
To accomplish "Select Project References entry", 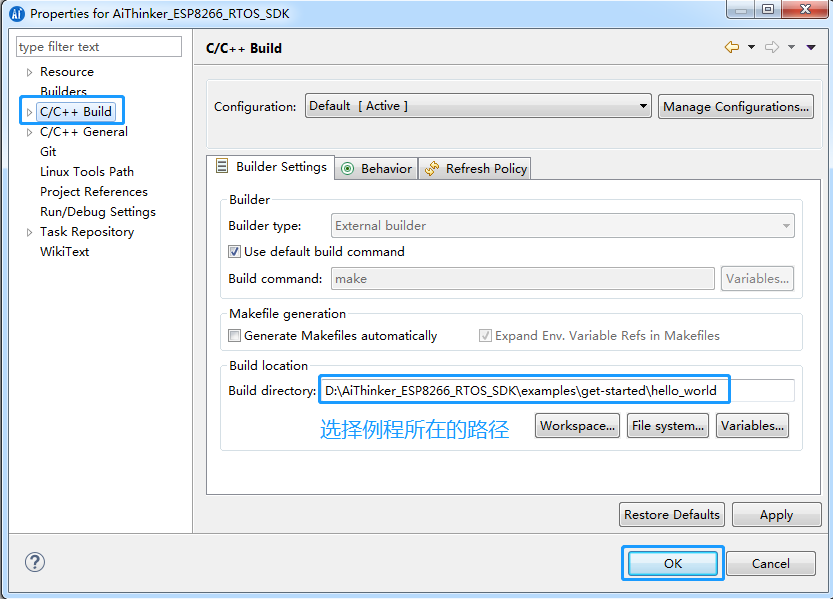I will (94, 192).
